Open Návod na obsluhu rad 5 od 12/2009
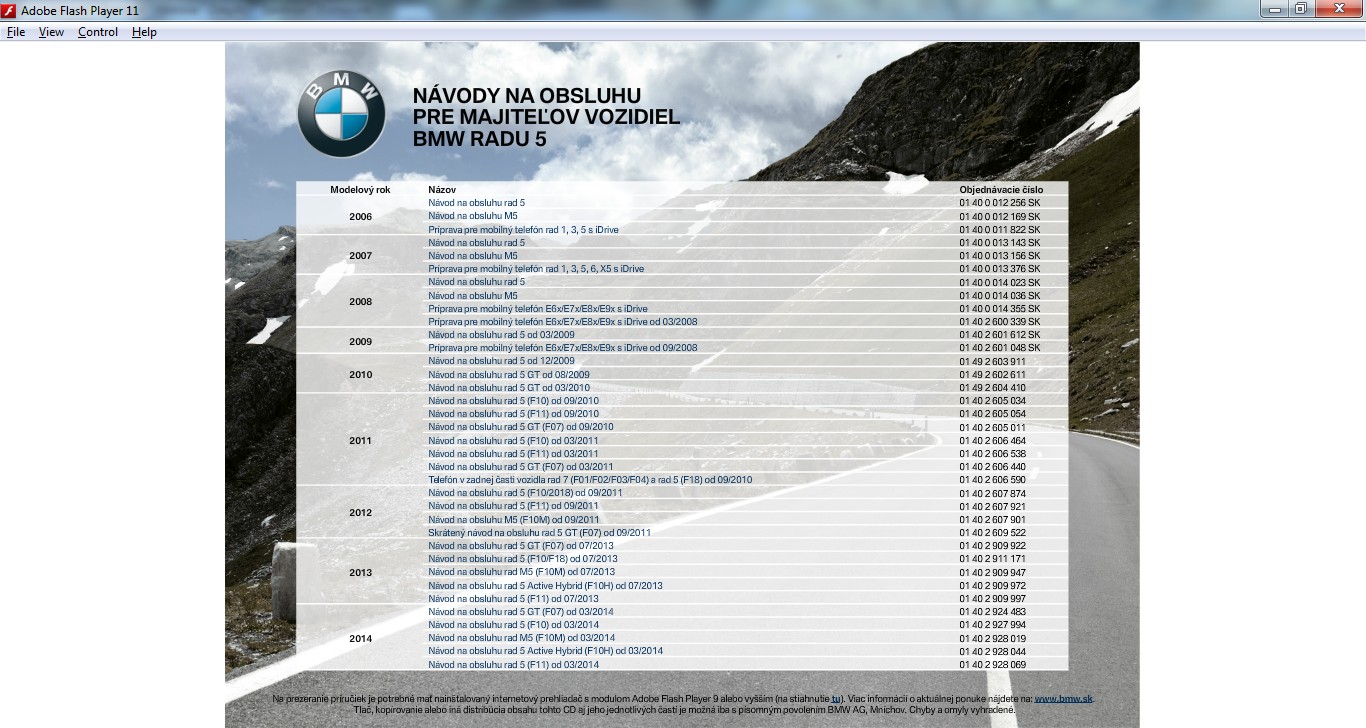 [x=501, y=361]
